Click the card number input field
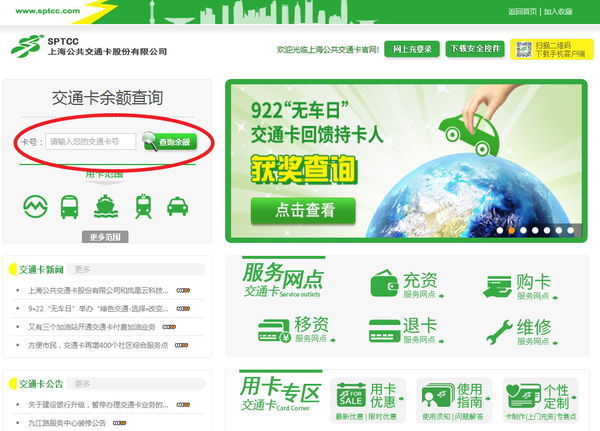 click(91, 142)
